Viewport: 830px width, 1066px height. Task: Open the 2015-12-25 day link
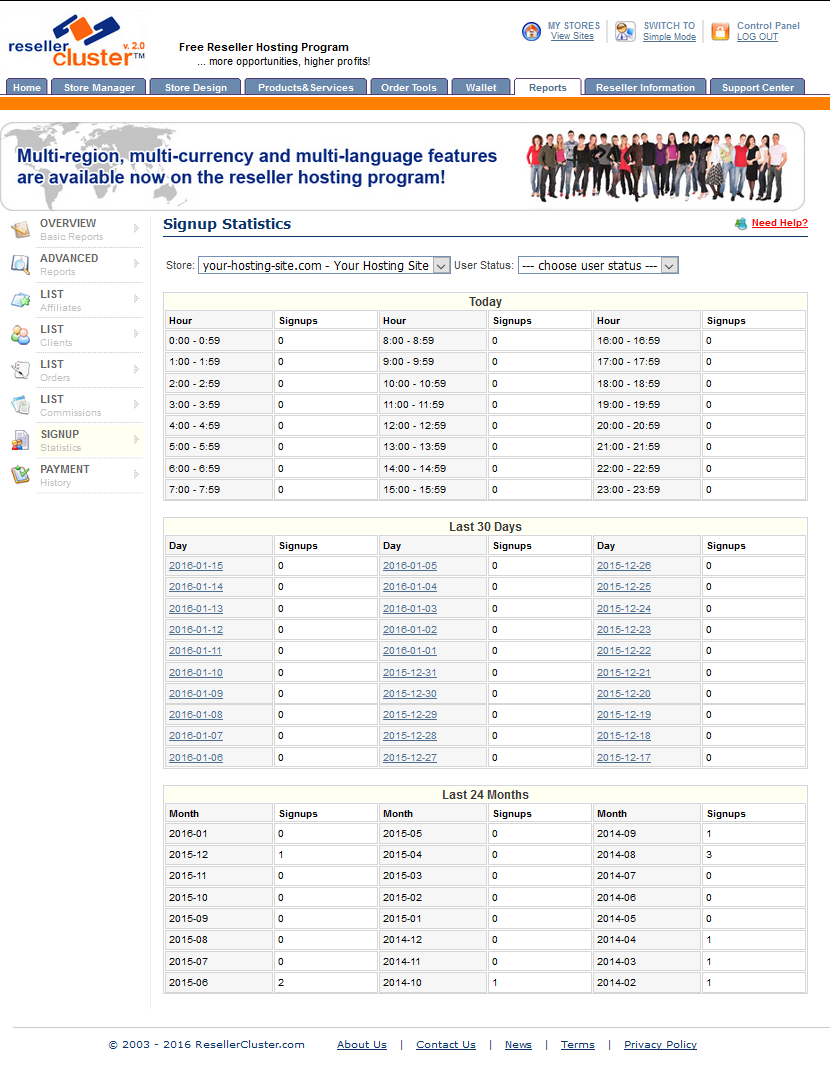pos(624,587)
